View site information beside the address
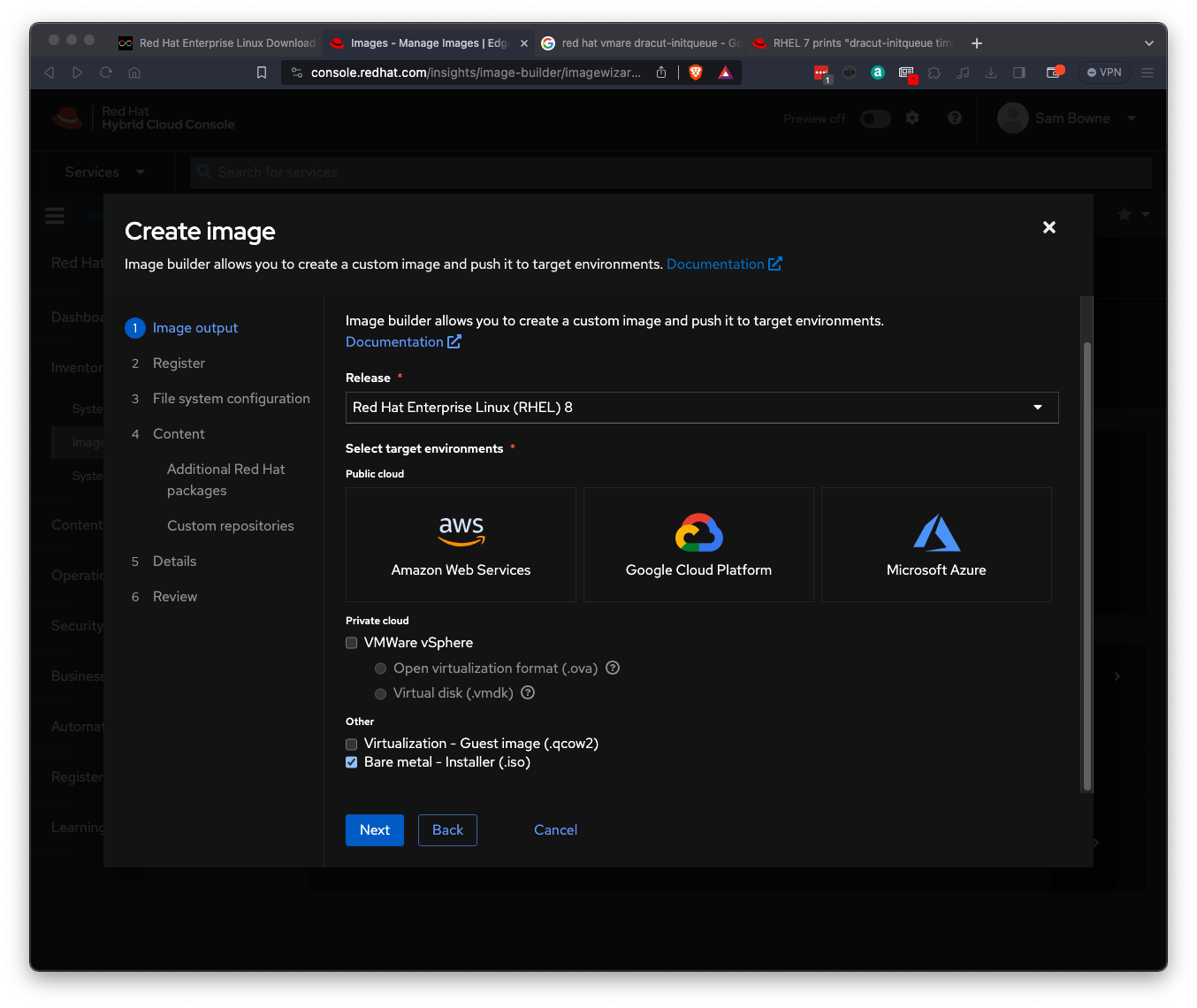1197x1008 pixels. pos(297,73)
